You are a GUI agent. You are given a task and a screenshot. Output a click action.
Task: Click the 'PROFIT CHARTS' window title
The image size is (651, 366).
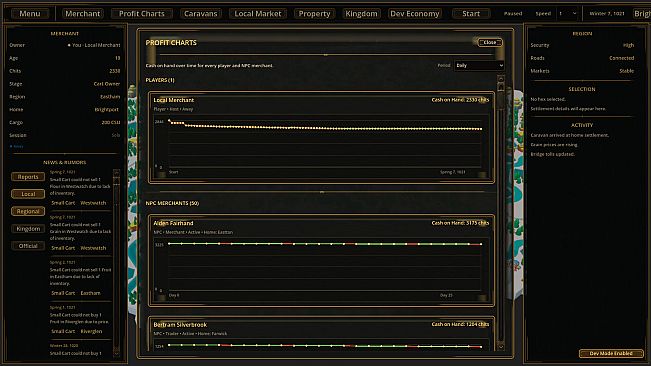[171, 43]
